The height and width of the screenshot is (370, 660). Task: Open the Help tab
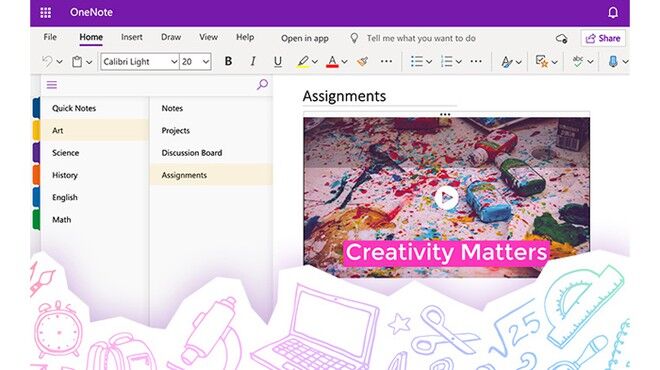tap(245, 37)
